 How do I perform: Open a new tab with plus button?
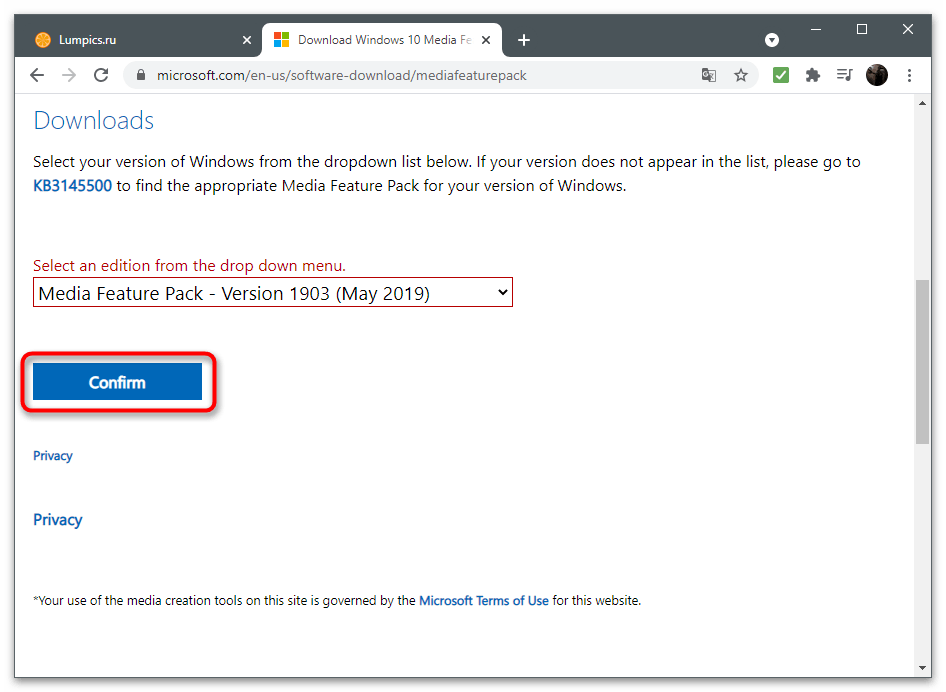[x=524, y=40]
